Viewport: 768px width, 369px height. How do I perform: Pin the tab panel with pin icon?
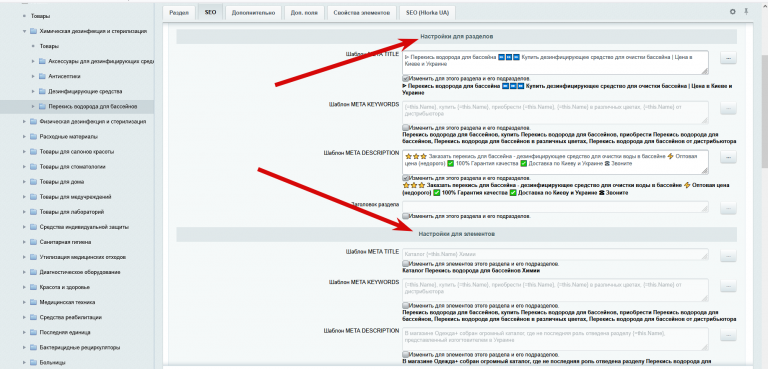pyautogui.click(x=746, y=12)
